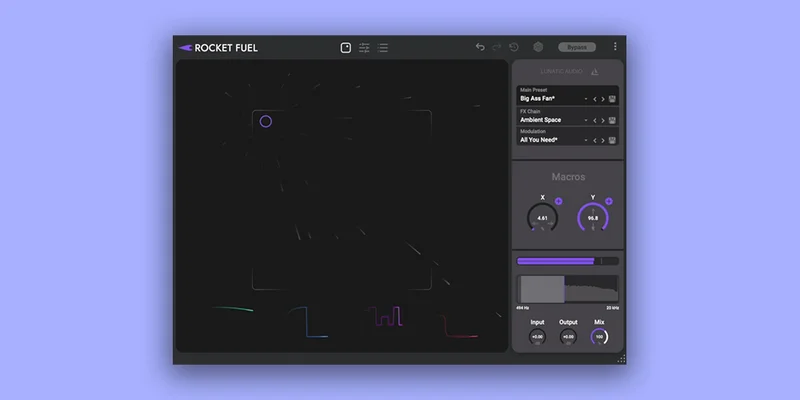Click the purple plus beside Y macro

tap(609, 202)
